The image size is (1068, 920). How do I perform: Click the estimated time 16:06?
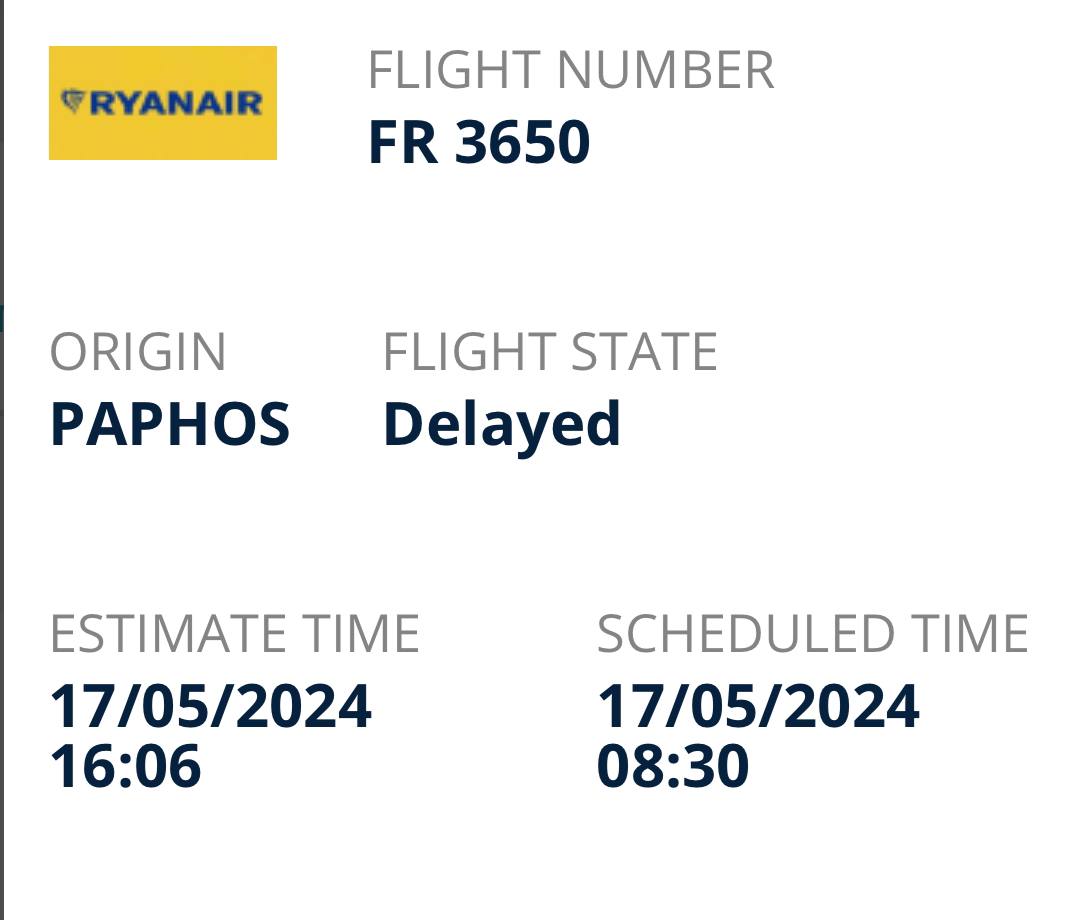click(125, 766)
